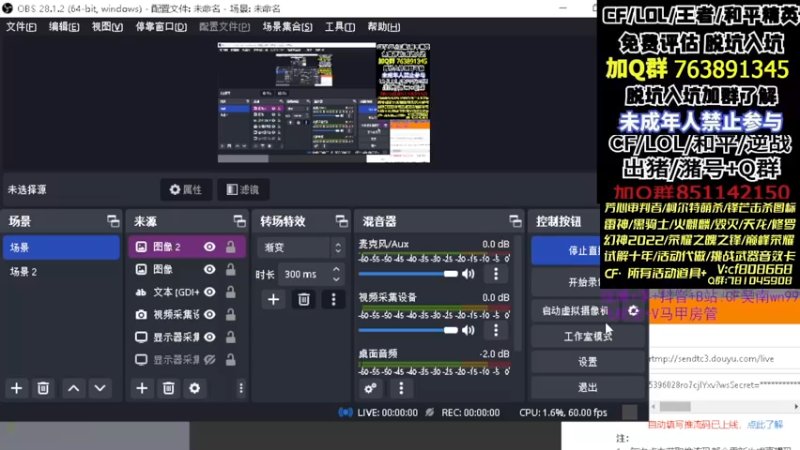800x450 pixels.
Task: Click the 停止直播 button
Action: [x=565, y=250]
